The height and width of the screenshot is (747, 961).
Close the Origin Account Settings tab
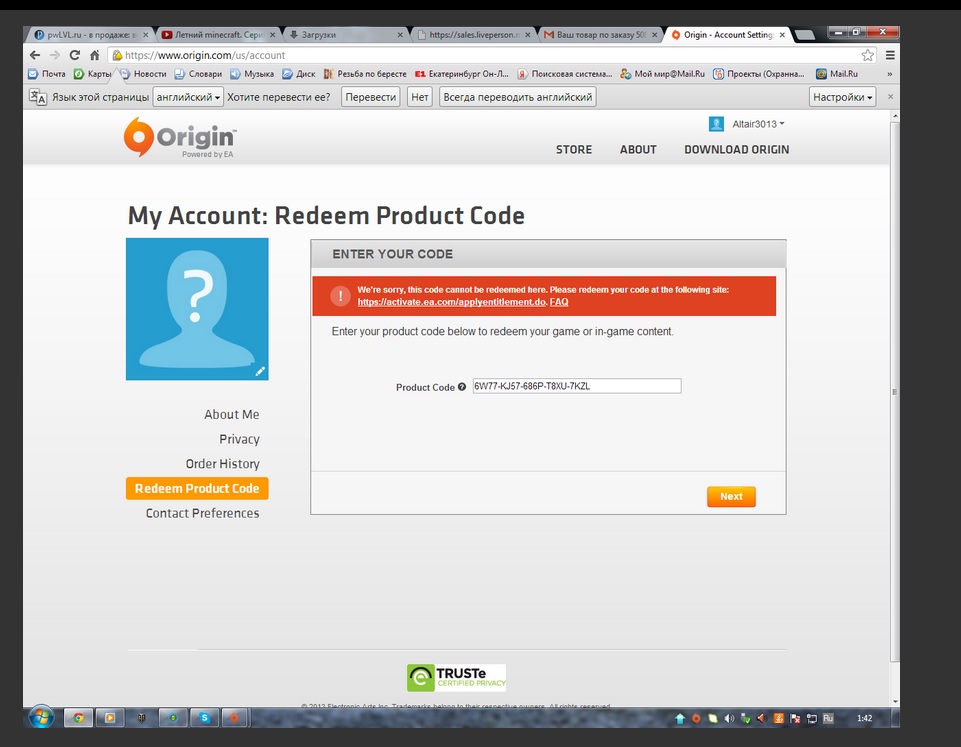pos(782,35)
